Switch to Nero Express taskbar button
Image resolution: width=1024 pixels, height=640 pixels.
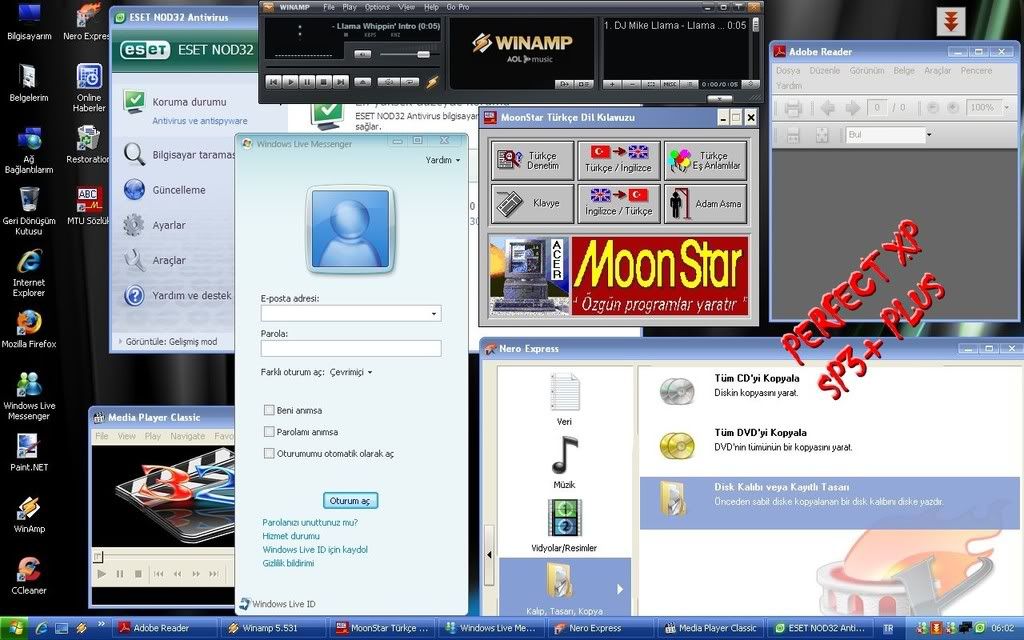601,628
